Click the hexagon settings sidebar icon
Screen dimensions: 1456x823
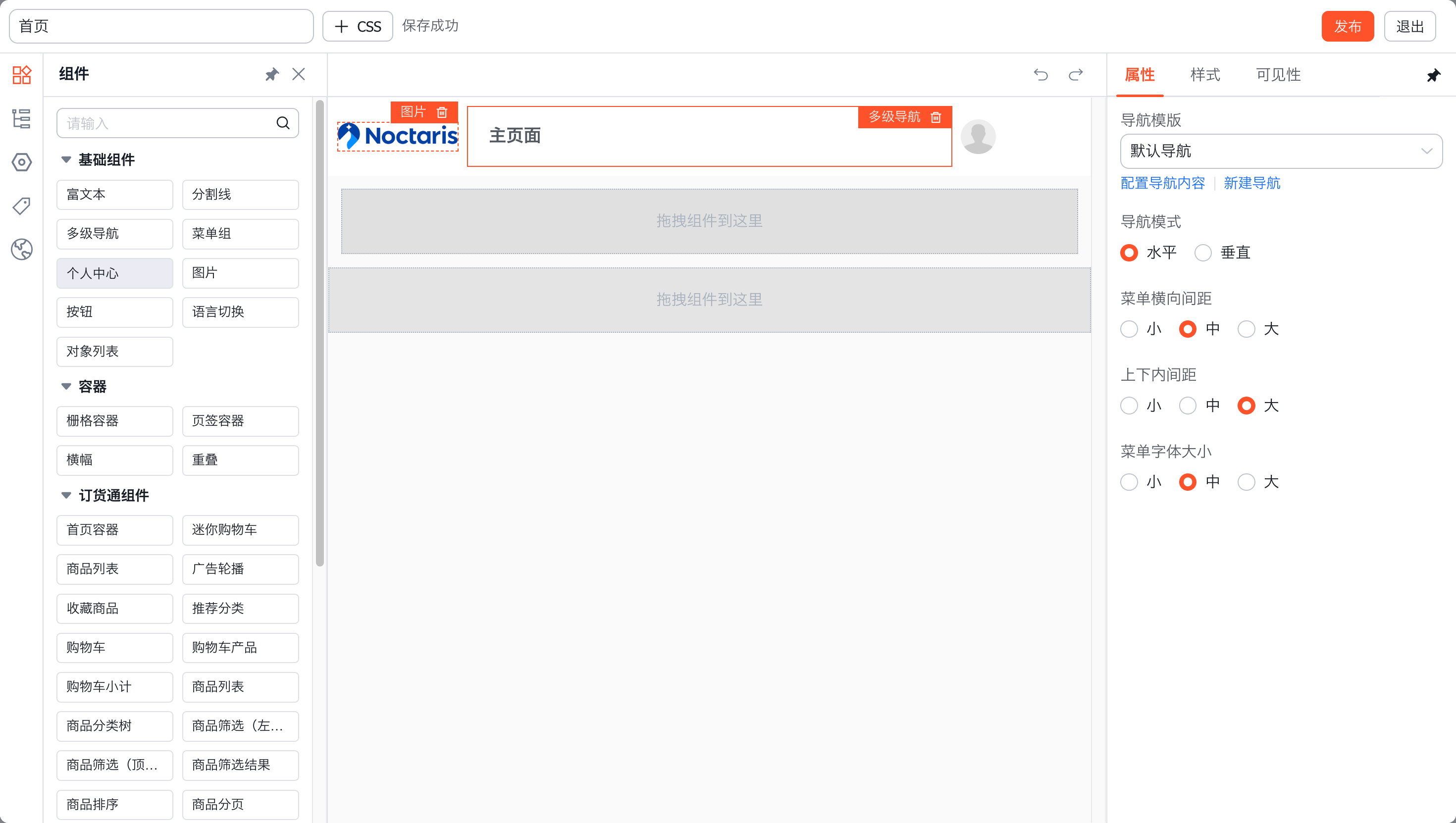(21, 162)
